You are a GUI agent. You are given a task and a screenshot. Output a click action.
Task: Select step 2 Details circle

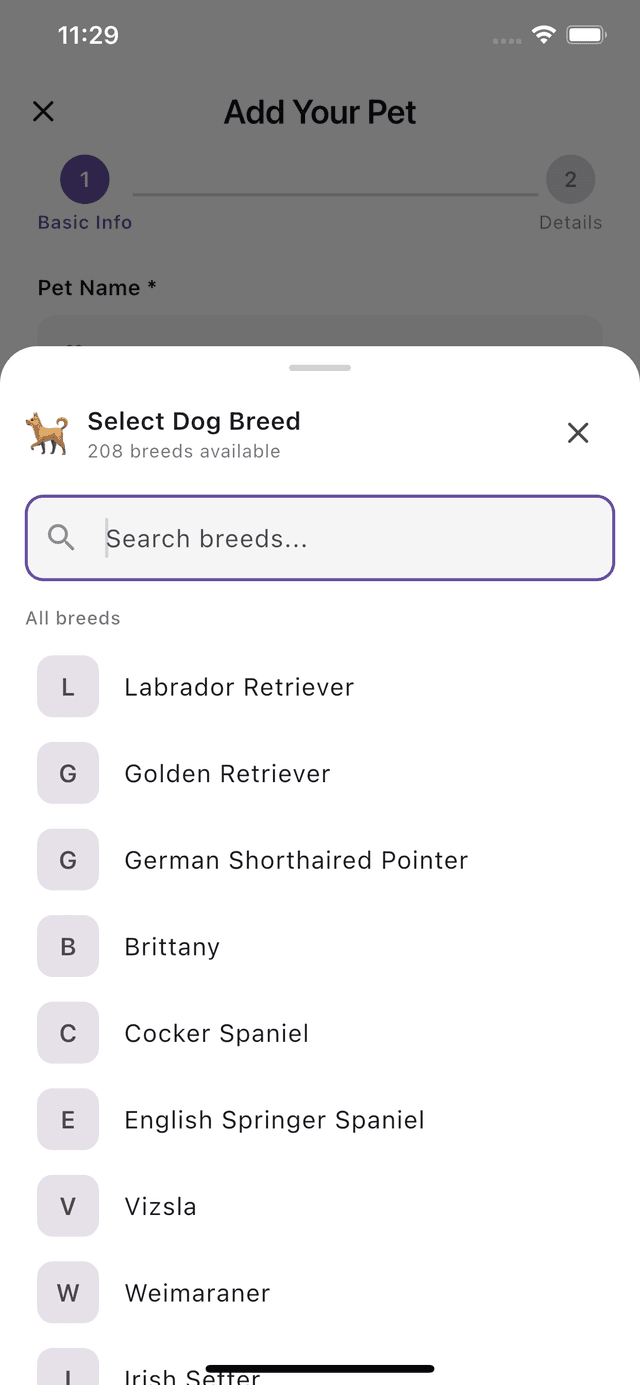pyautogui.click(x=570, y=179)
